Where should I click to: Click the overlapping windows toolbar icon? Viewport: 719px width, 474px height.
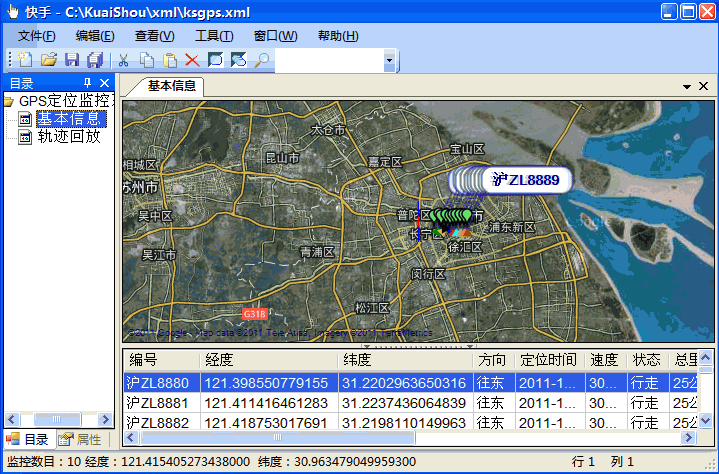tap(239, 60)
